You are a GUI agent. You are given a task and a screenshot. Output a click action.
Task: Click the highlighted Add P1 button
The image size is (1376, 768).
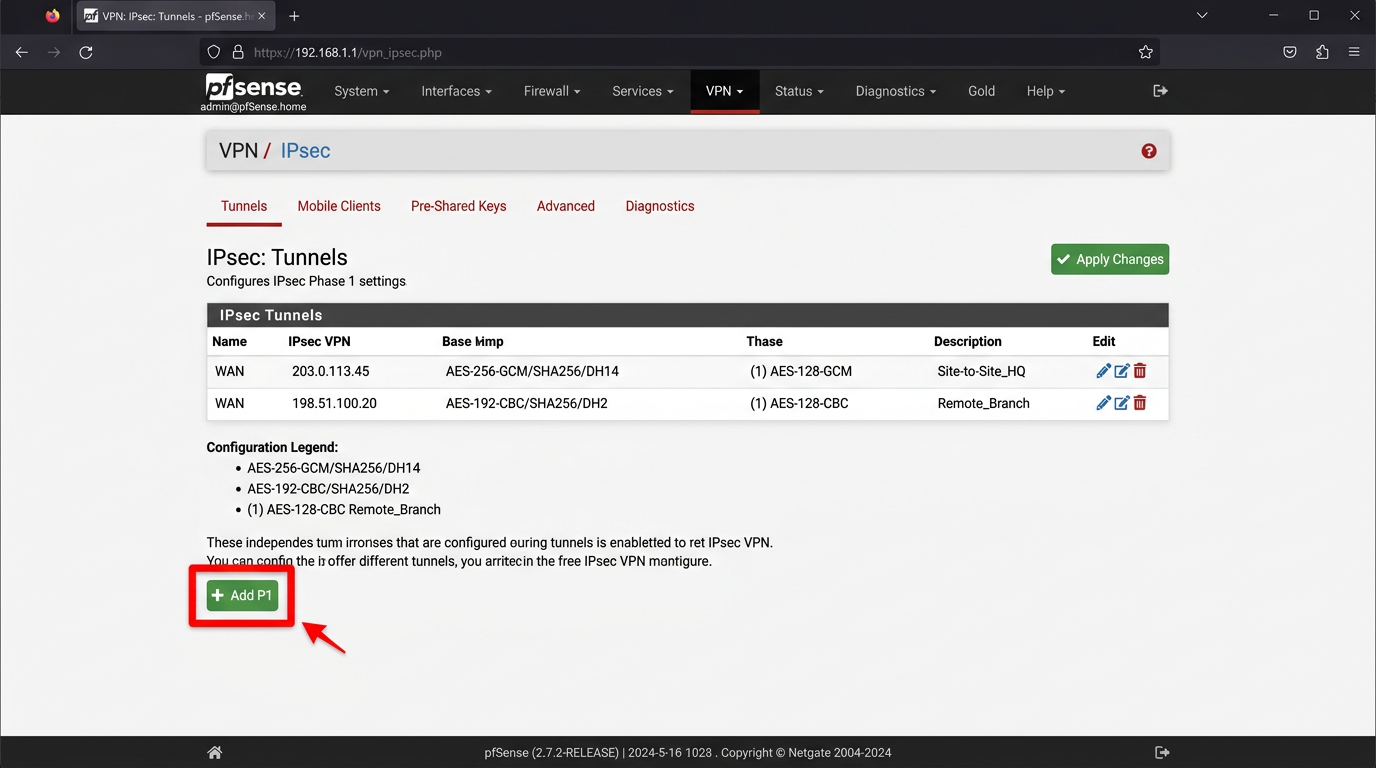pos(241,595)
